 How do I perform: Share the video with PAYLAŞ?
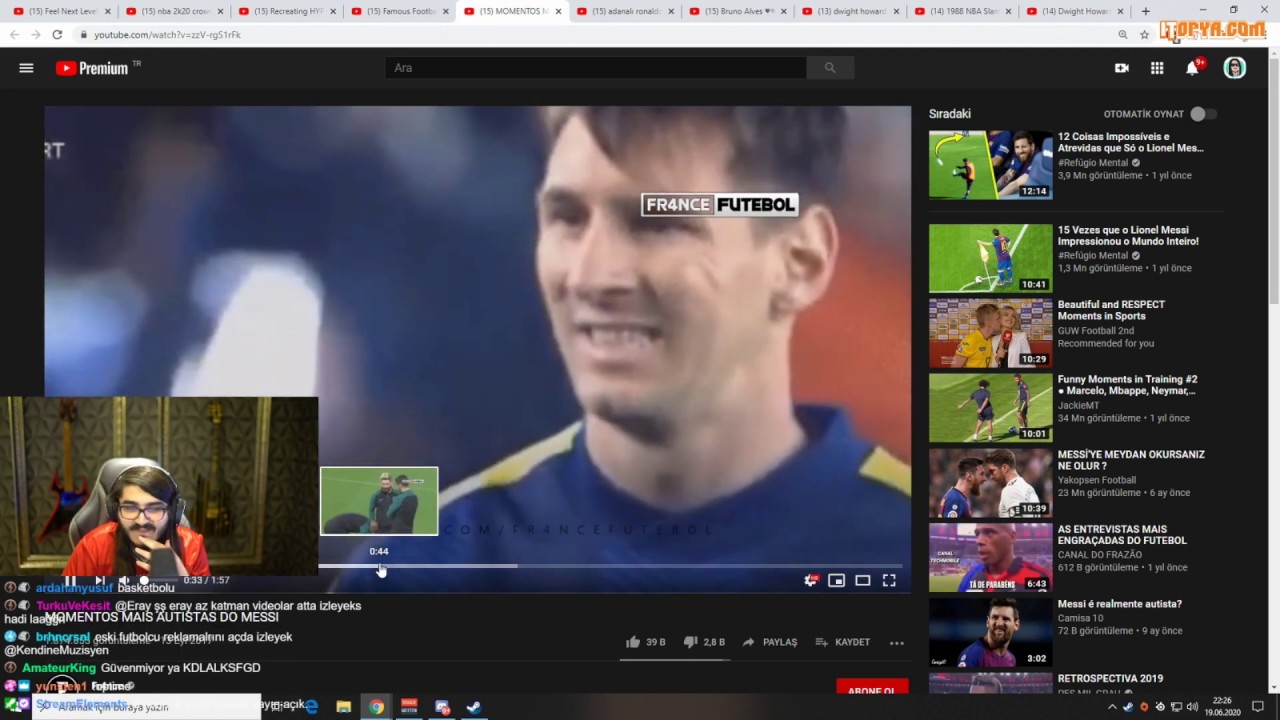click(770, 642)
